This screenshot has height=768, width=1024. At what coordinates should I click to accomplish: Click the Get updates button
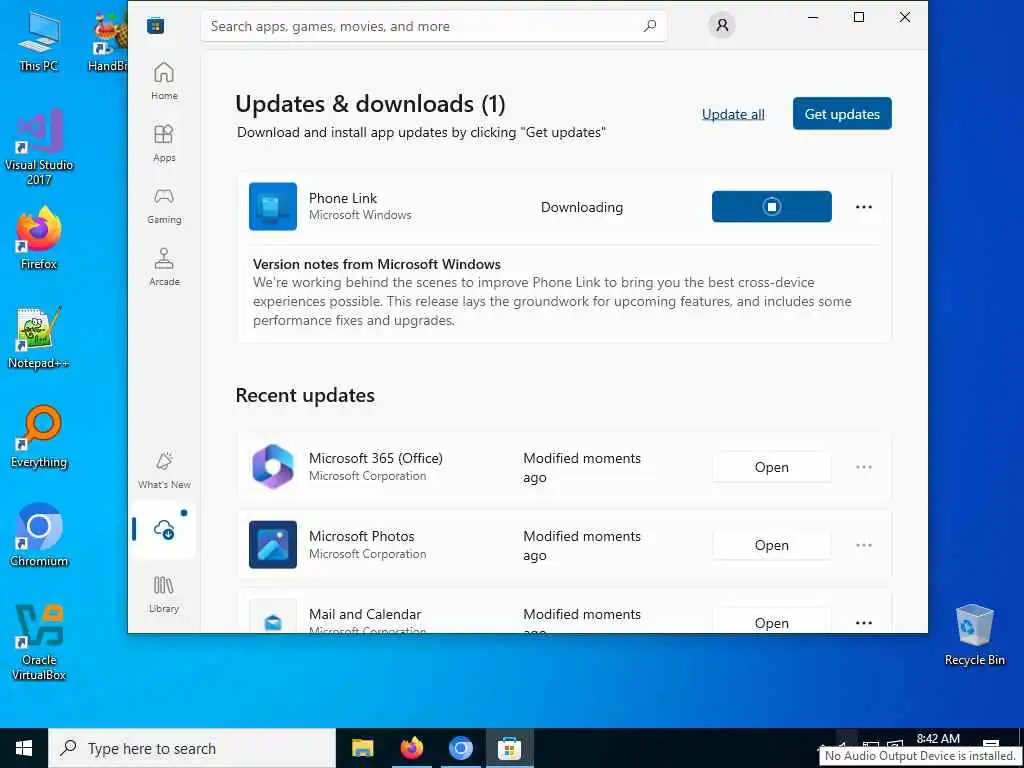842,114
